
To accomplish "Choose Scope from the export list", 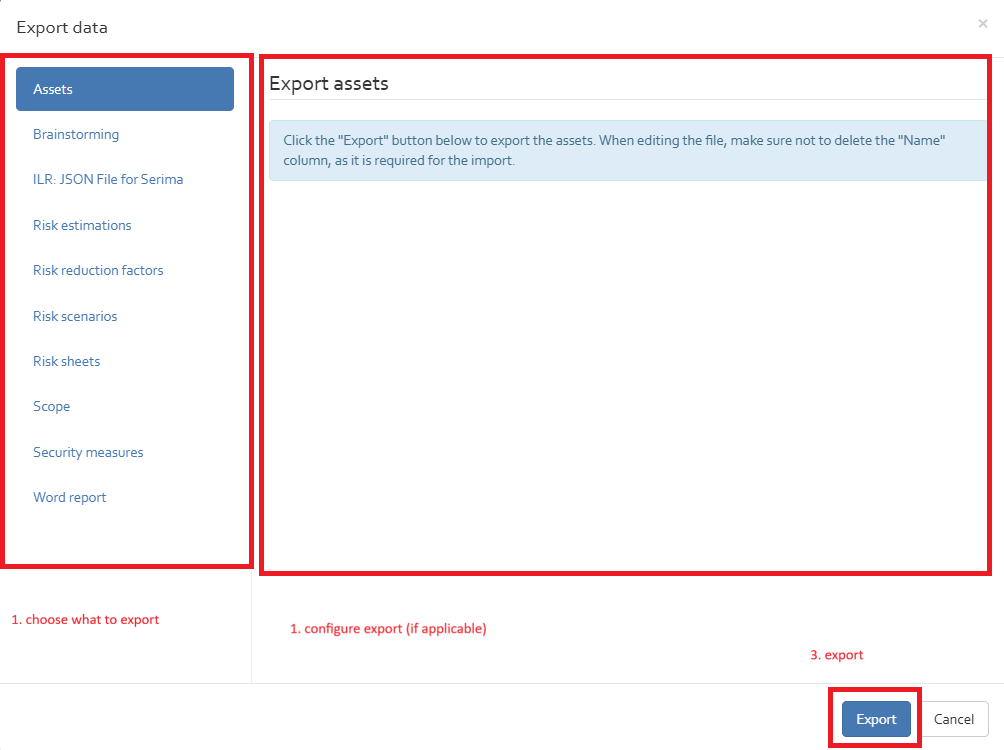I will click(x=51, y=407).
